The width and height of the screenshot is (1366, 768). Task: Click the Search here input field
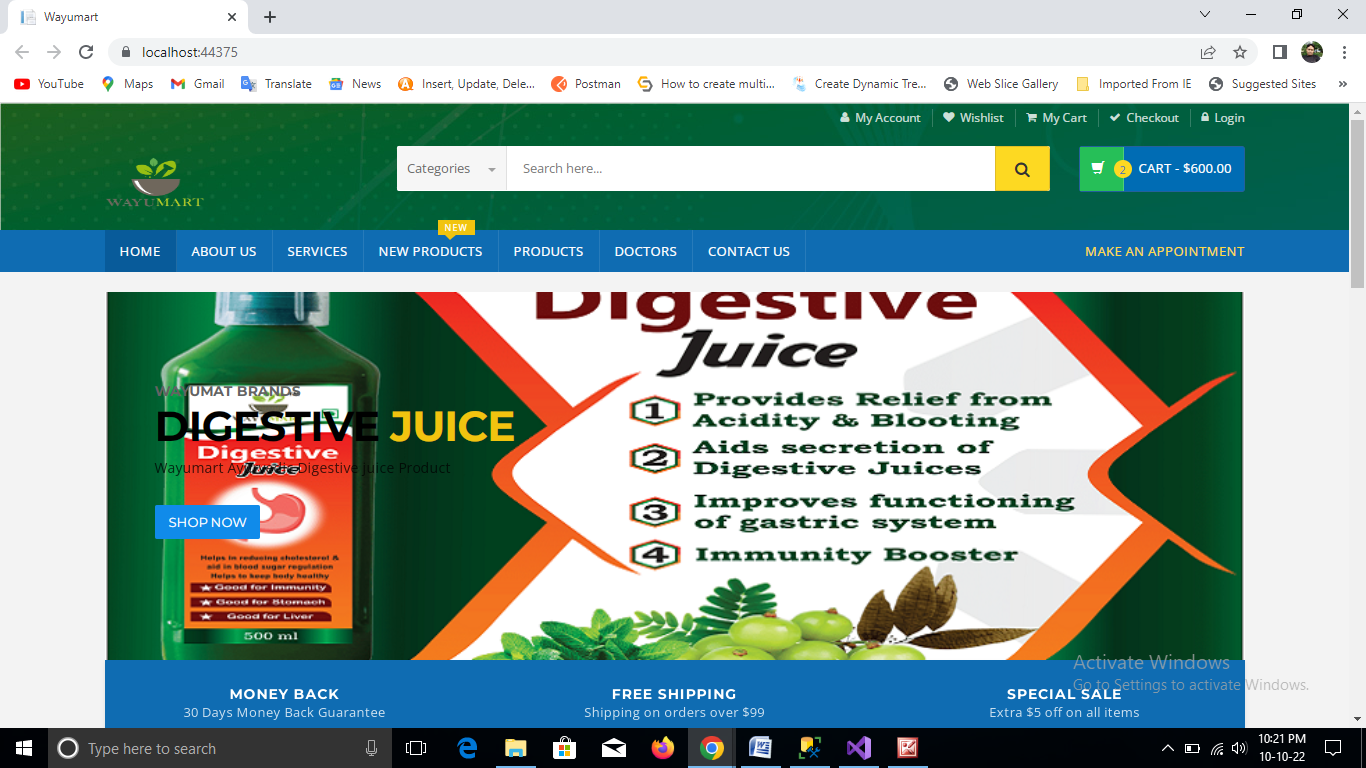pyautogui.click(x=750, y=169)
